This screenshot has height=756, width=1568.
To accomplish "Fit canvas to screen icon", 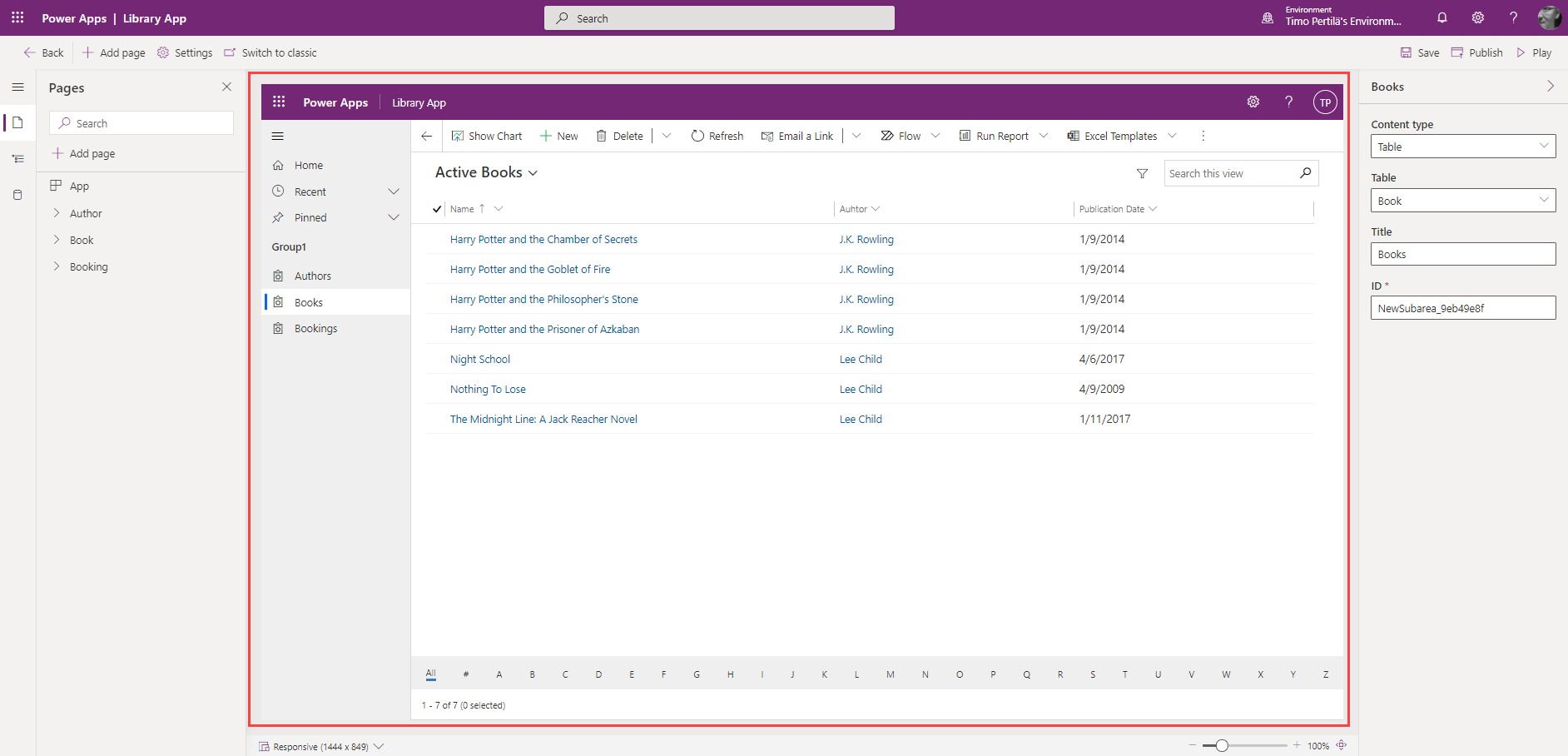I will 1341,745.
